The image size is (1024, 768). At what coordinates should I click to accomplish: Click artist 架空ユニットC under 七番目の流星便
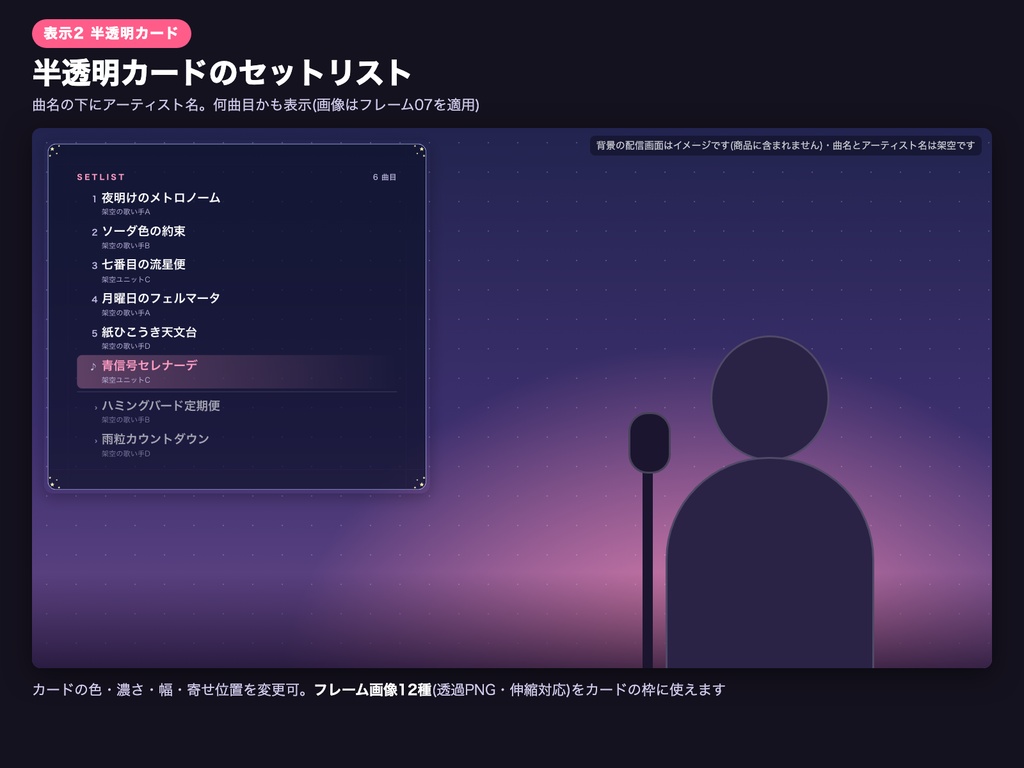tap(126, 280)
